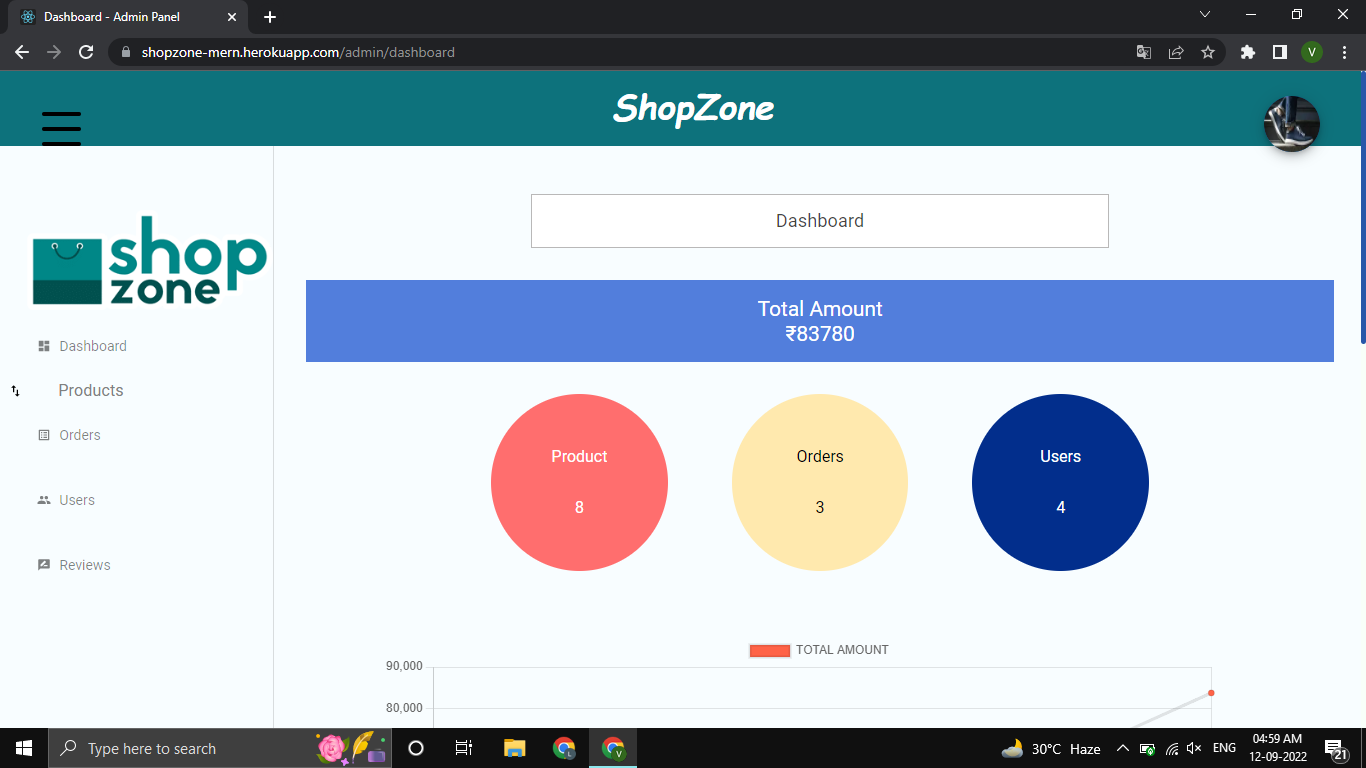Select the Users icon in the sidebar
The width and height of the screenshot is (1366, 768).
pyautogui.click(x=43, y=500)
